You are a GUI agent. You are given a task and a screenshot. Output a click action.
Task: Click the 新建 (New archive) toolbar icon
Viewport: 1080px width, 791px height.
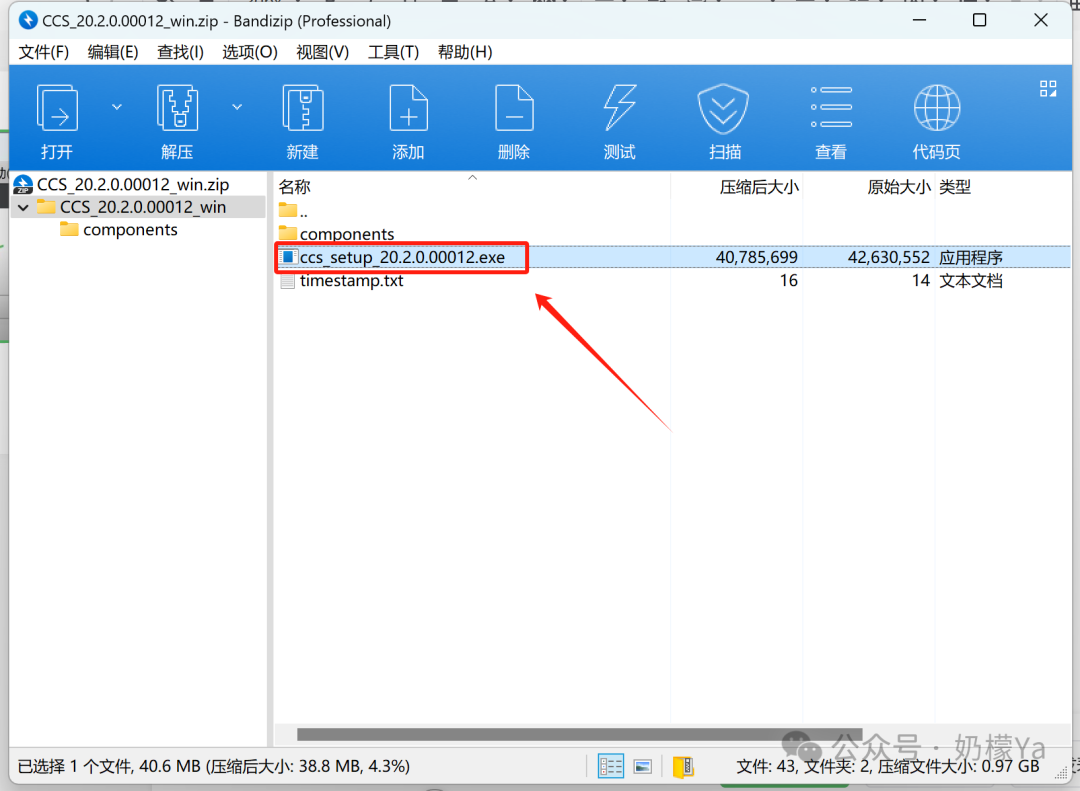[x=303, y=107]
